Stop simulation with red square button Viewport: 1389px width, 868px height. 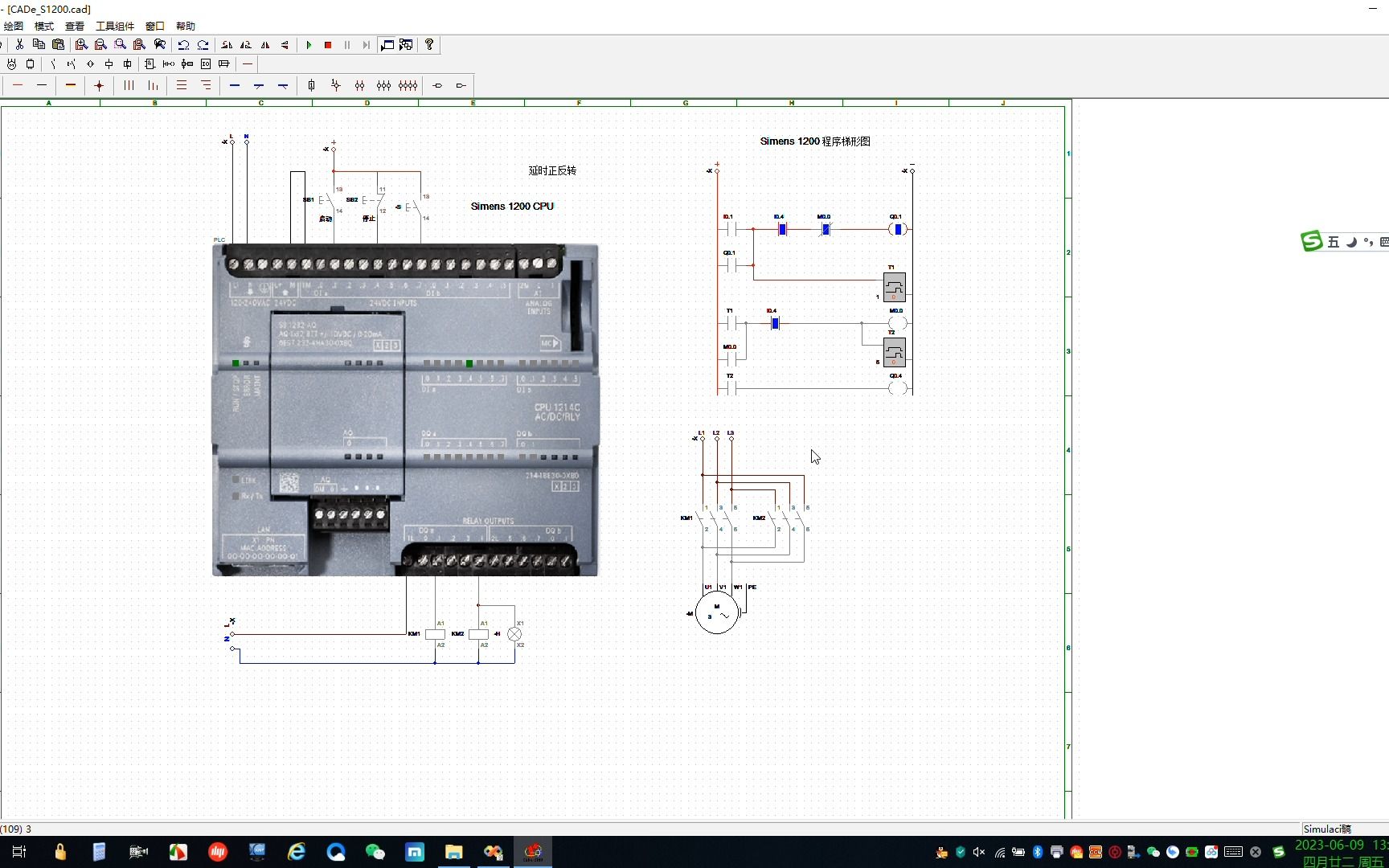pyautogui.click(x=328, y=45)
